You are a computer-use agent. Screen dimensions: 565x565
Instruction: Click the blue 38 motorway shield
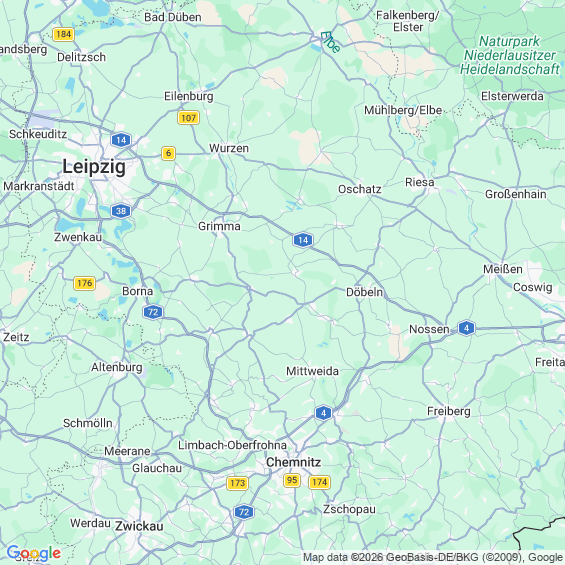click(x=121, y=211)
